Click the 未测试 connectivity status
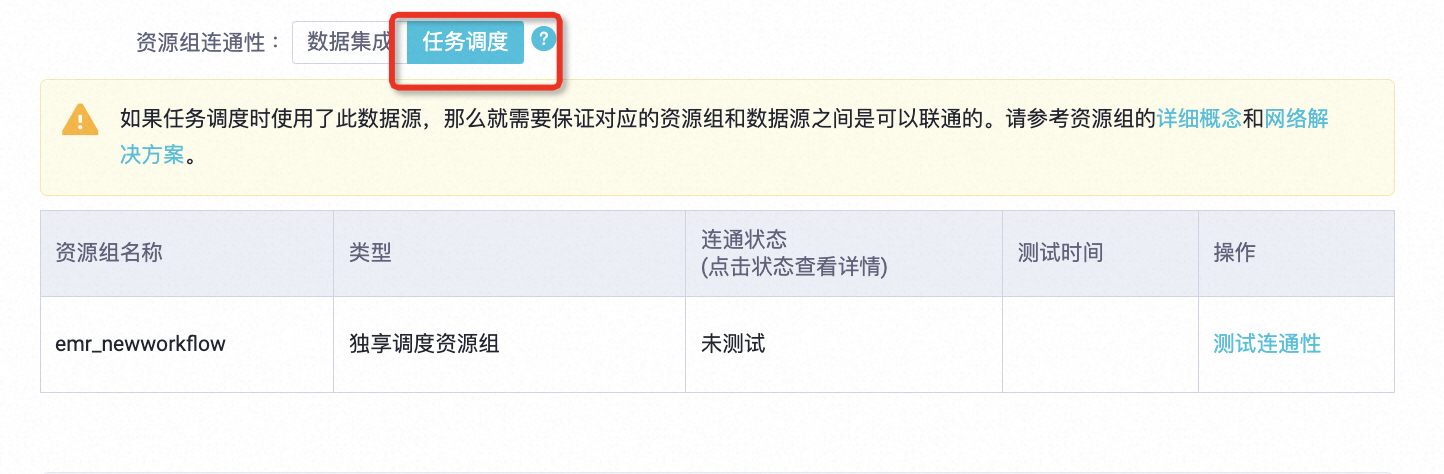1444x474 pixels. tap(733, 344)
